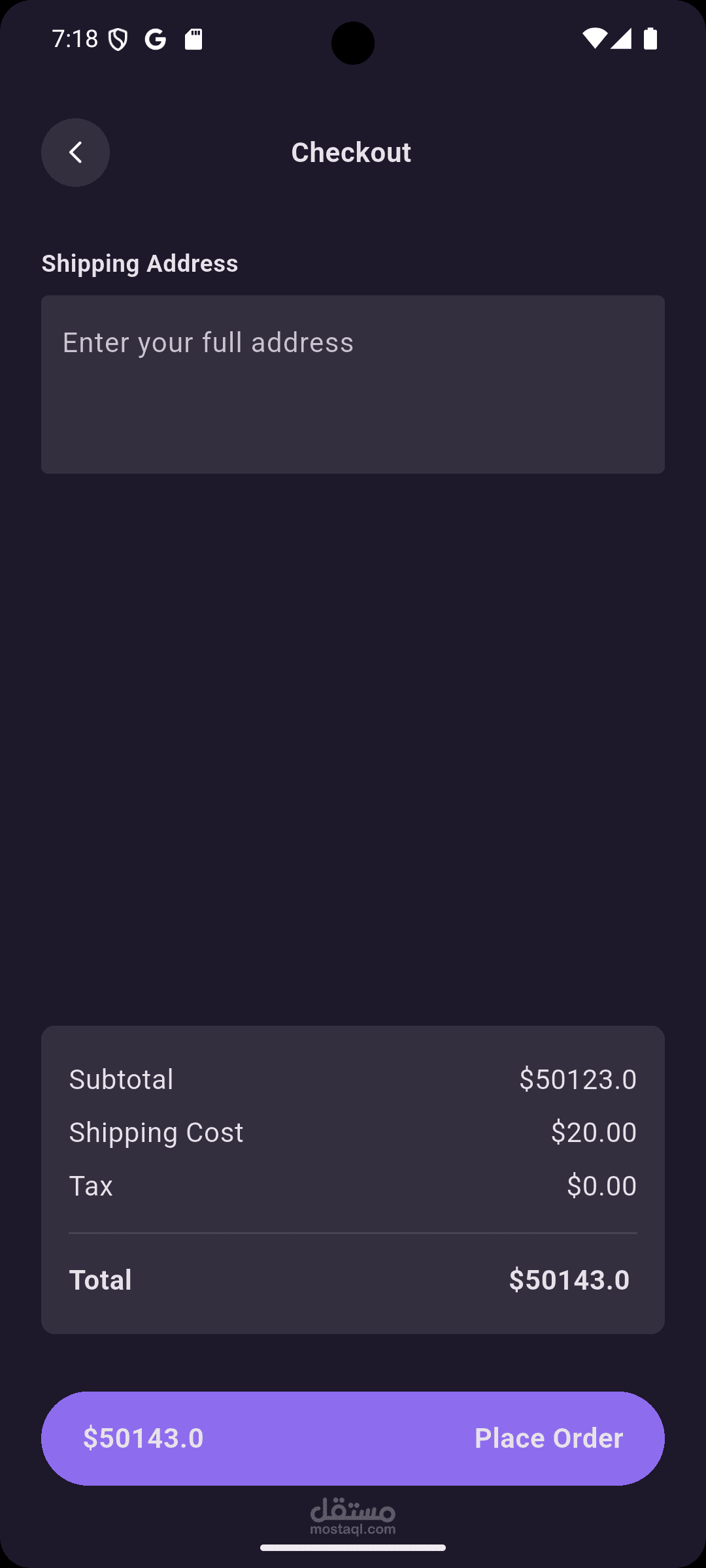Click the shield icon in status bar
This screenshot has height=1568, width=706.
118,40
